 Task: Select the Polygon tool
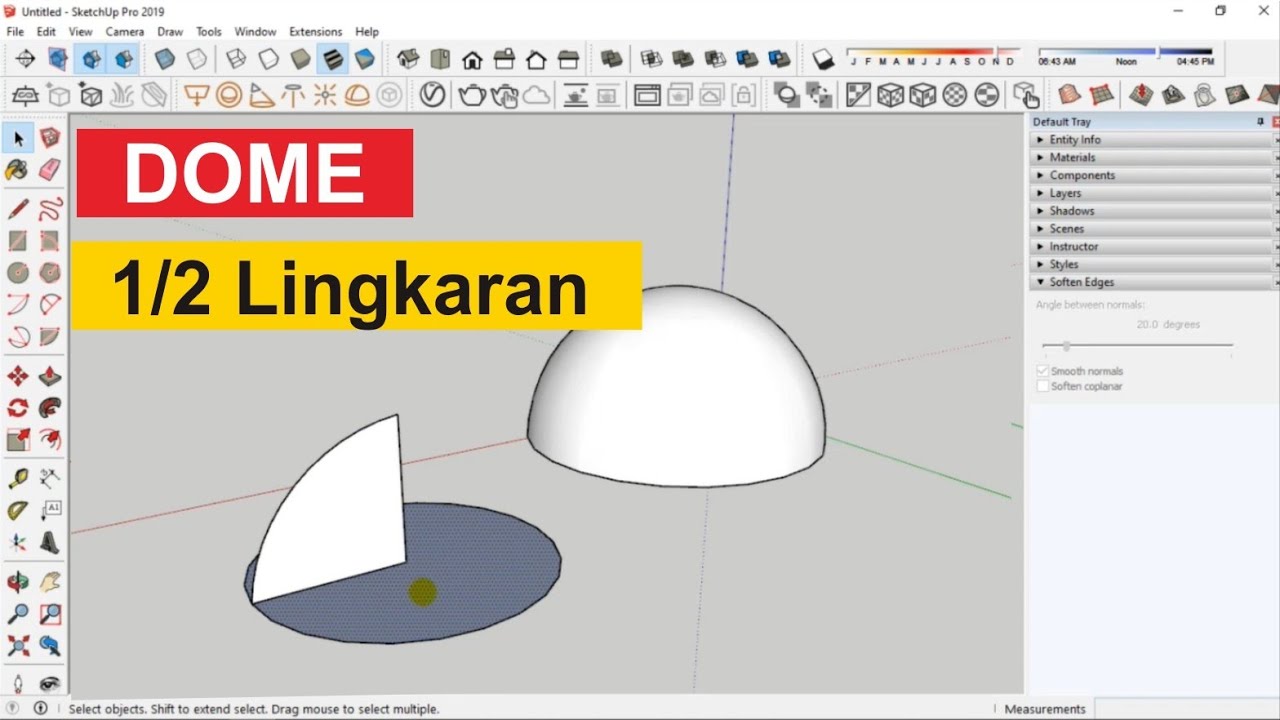pyautogui.click(x=50, y=273)
